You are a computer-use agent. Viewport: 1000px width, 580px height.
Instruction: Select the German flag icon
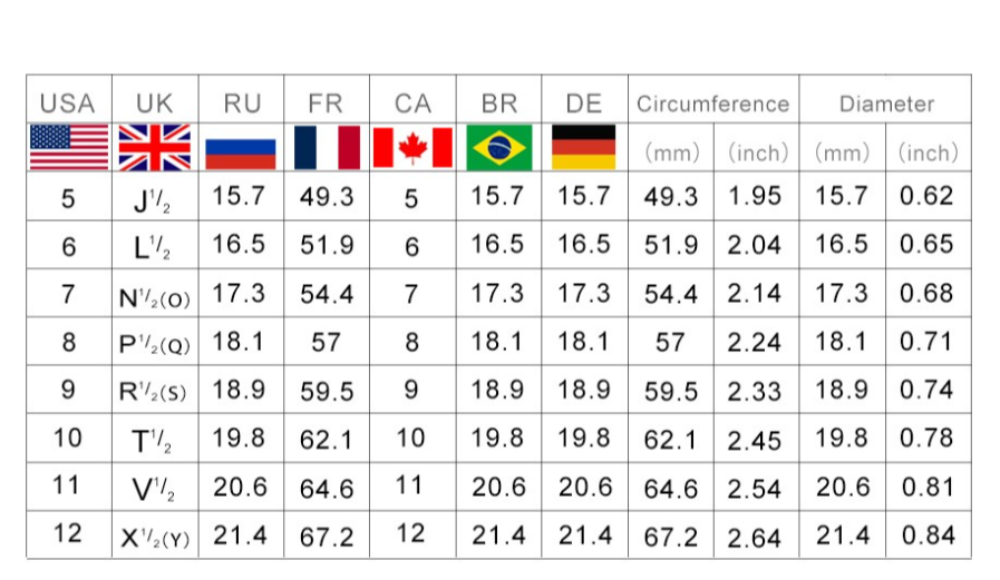coord(584,148)
